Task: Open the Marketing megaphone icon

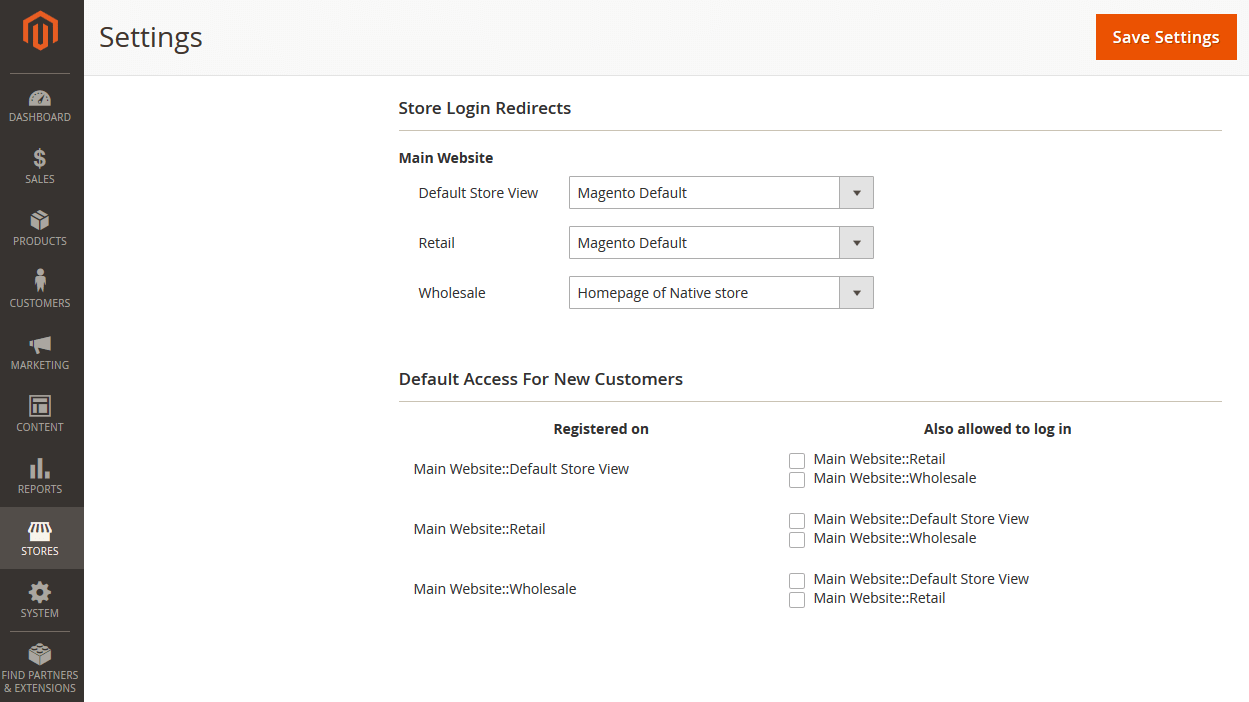Action: (x=40, y=345)
